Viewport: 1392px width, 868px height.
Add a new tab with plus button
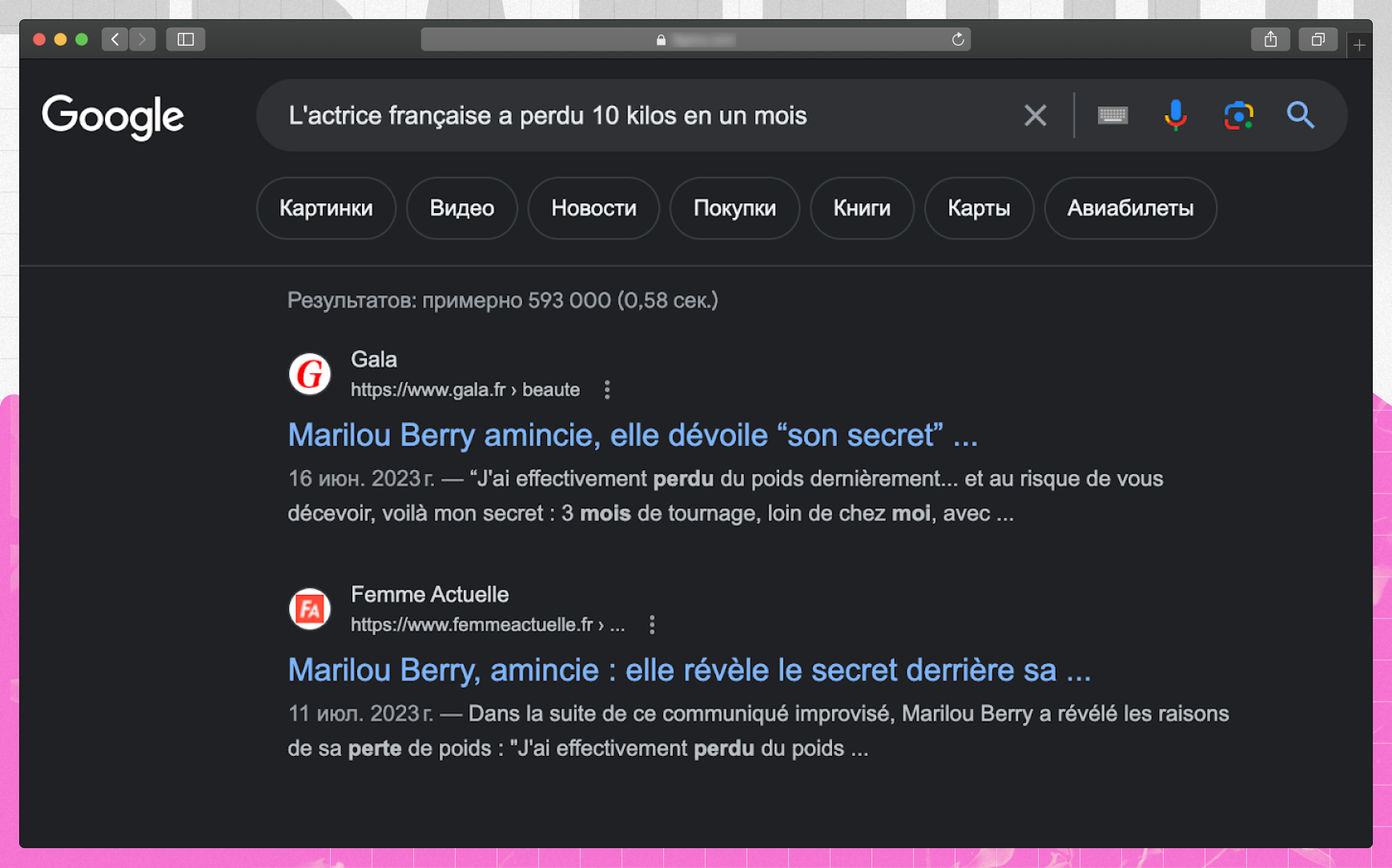(1359, 46)
